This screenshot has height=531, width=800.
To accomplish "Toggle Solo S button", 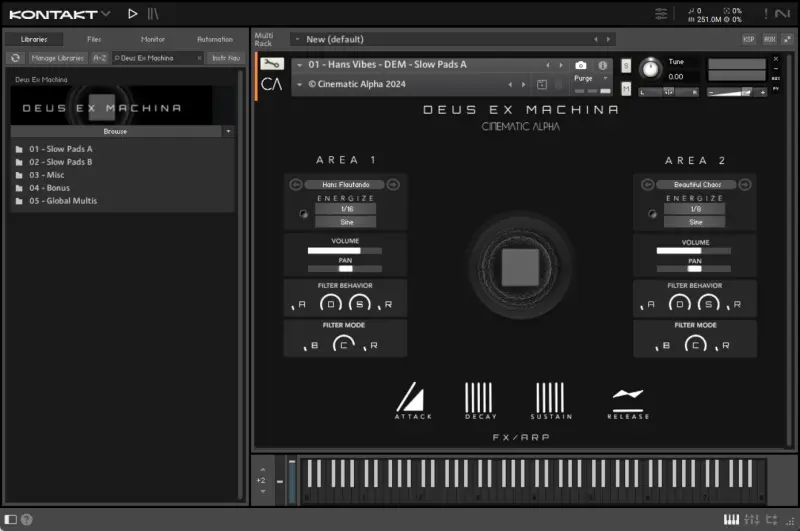I will click(626, 65).
